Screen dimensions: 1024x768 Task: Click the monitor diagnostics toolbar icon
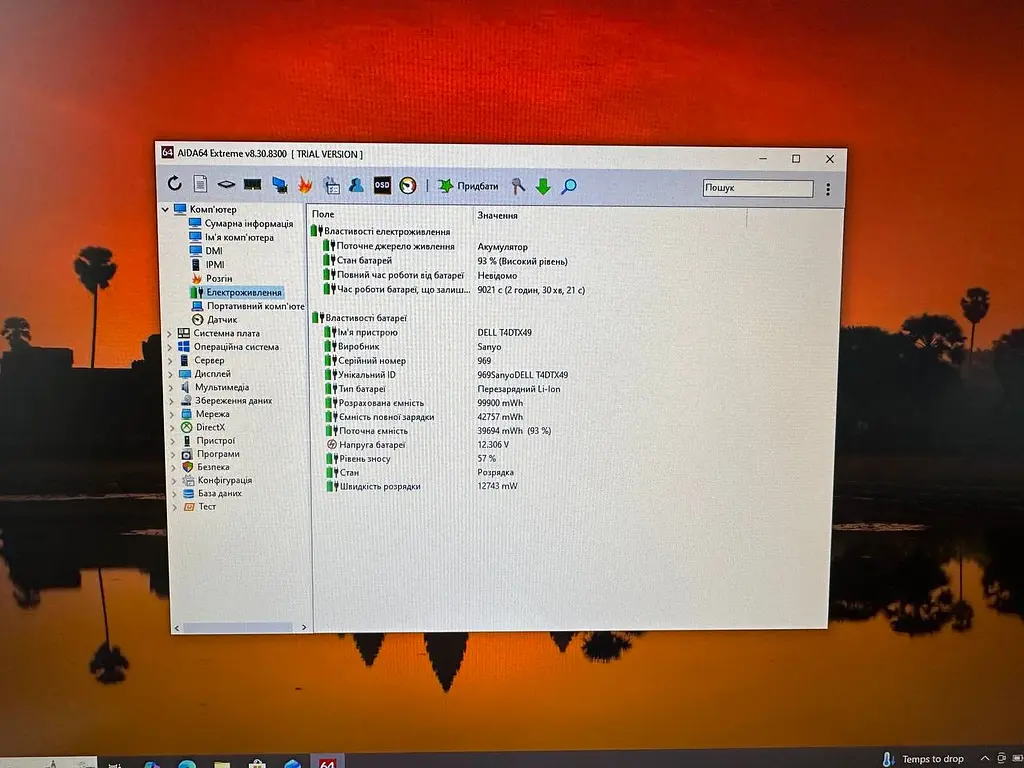pyautogui.click(x=280, y=185)
